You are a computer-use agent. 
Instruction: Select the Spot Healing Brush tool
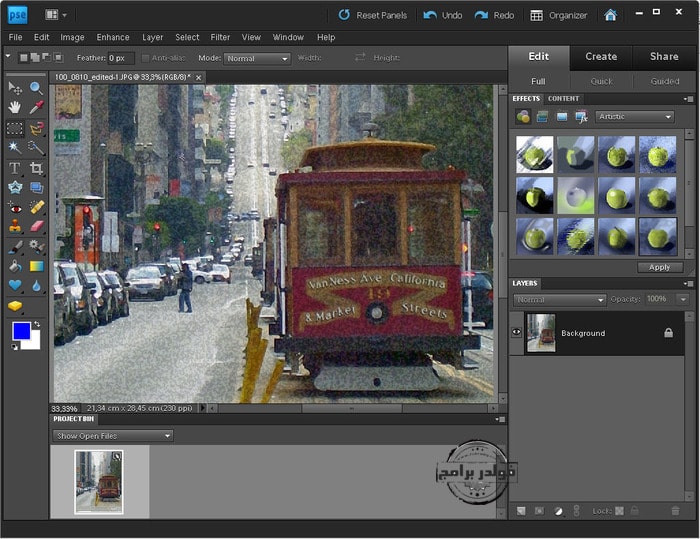36,208
